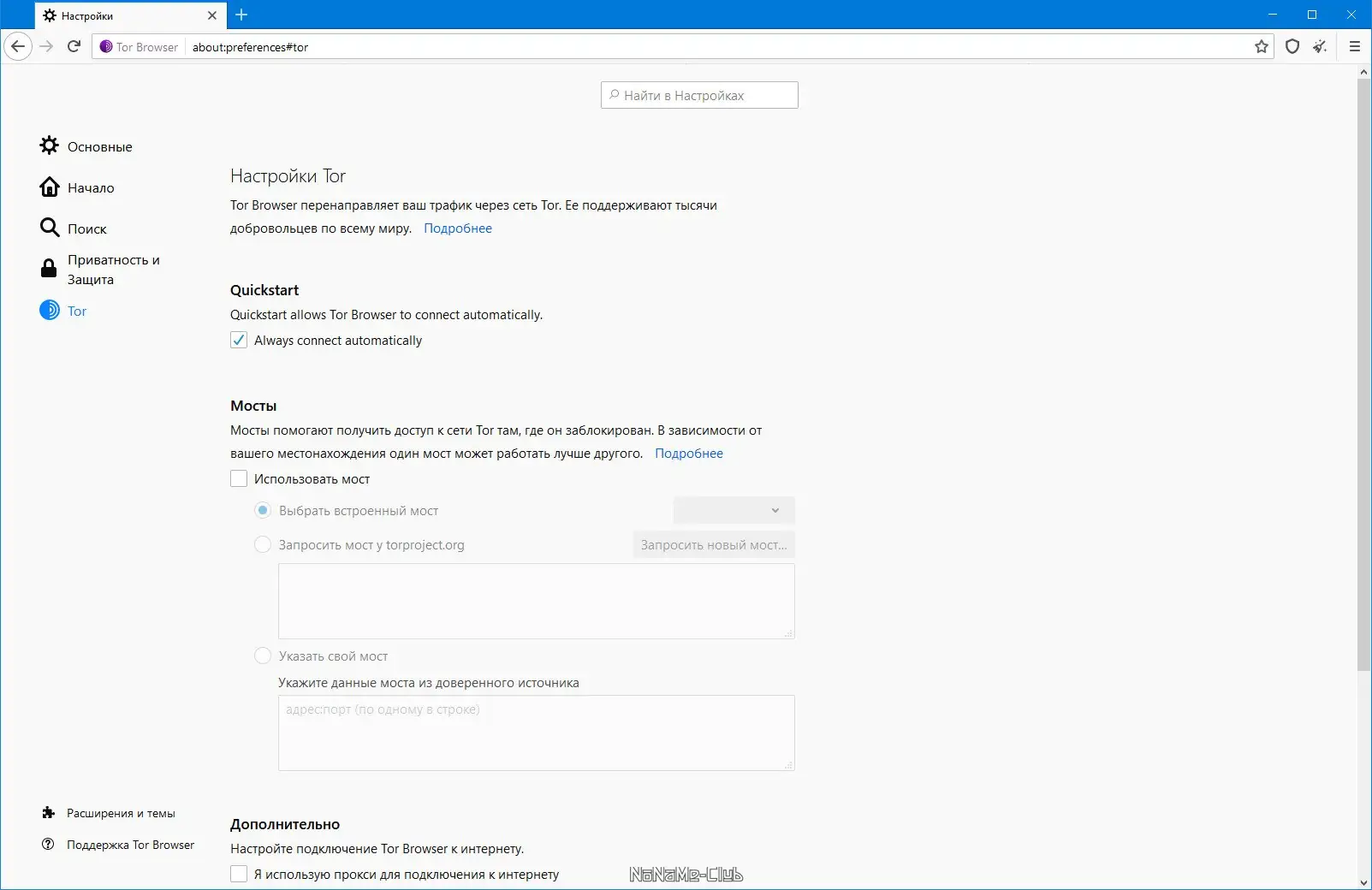The width and height of the screenshot is (1372, 890).
Task: Click the vertical scrollbar thumb
Action: (x=1363, y=375)
